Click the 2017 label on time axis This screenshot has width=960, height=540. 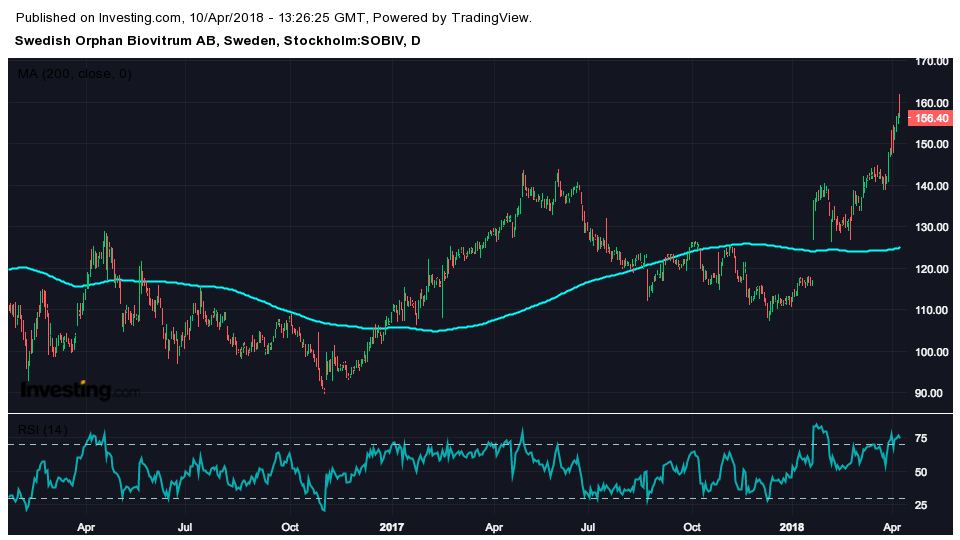(392, 527)
